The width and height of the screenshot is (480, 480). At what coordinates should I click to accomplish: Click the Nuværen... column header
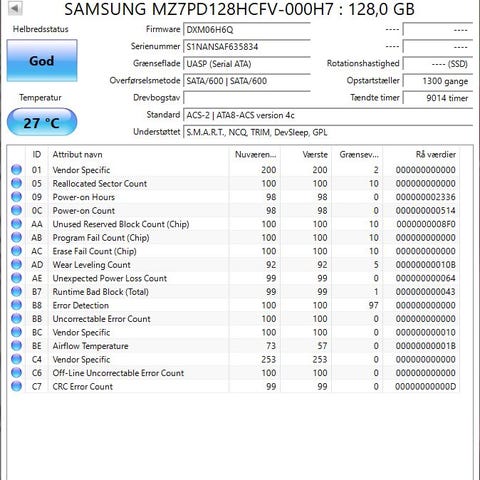tap(255, 154)
